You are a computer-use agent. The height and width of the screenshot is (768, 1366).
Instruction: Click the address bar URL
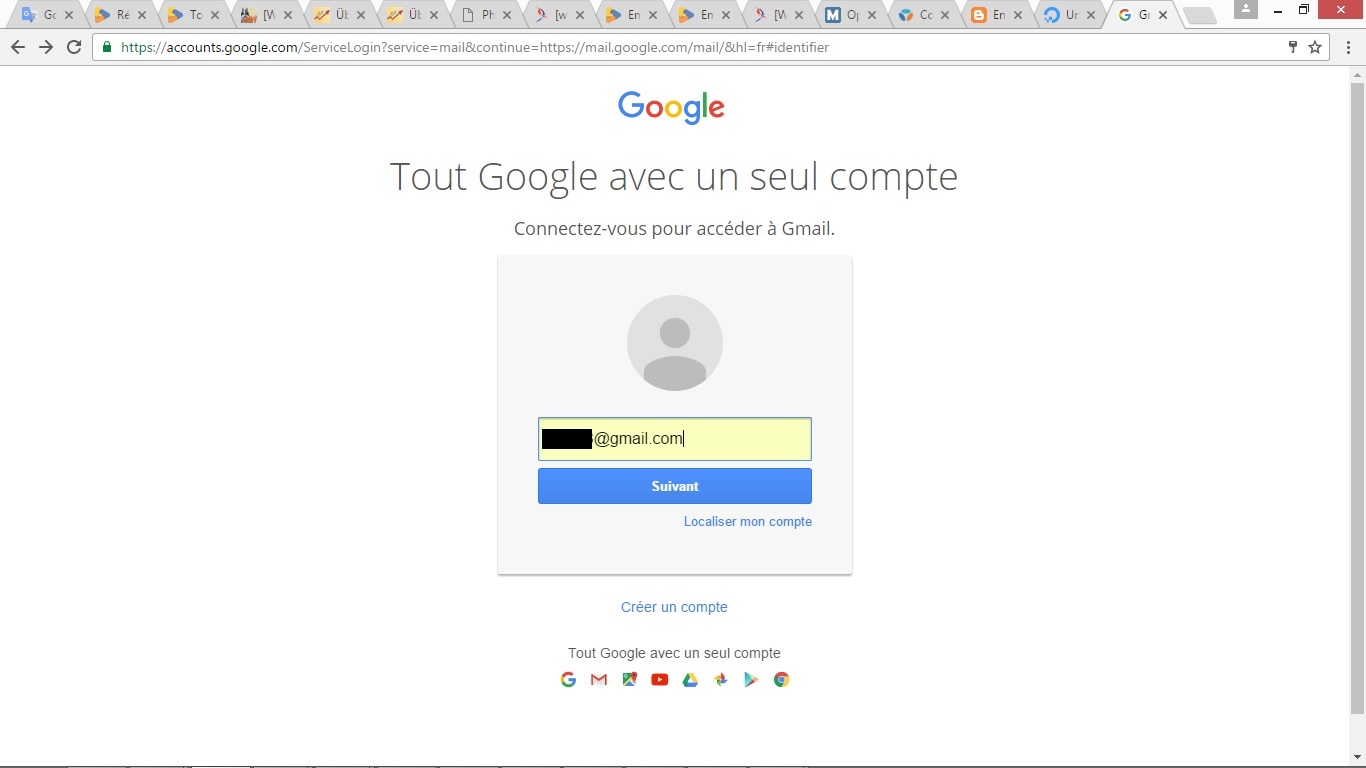pos(475,47)
